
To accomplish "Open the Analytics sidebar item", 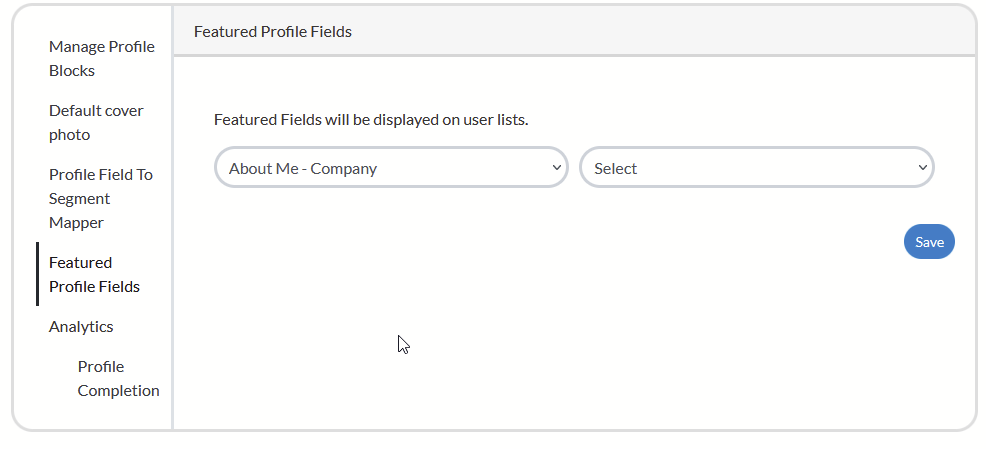I will (81, 326).
